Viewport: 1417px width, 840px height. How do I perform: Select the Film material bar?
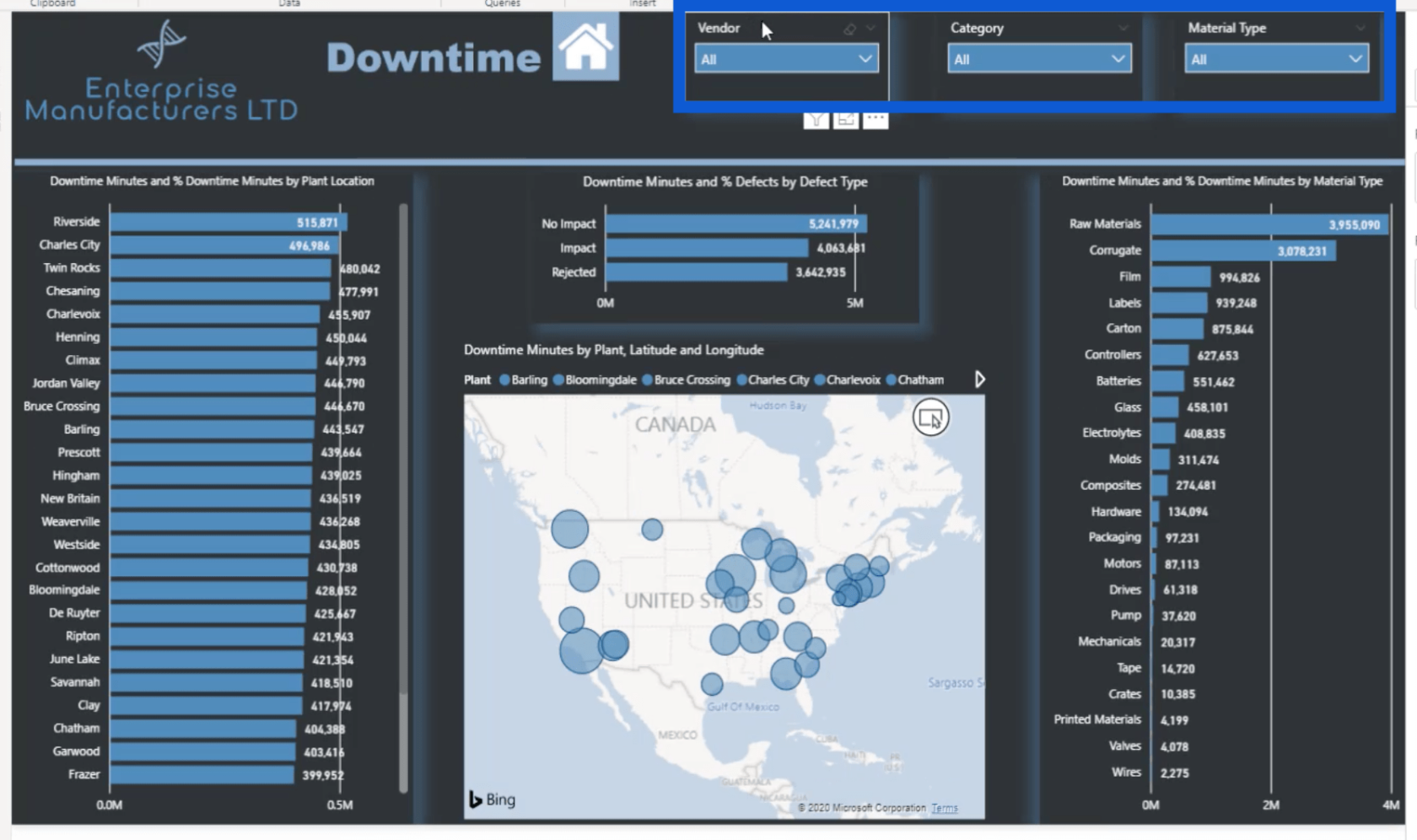pos(1181,277)
